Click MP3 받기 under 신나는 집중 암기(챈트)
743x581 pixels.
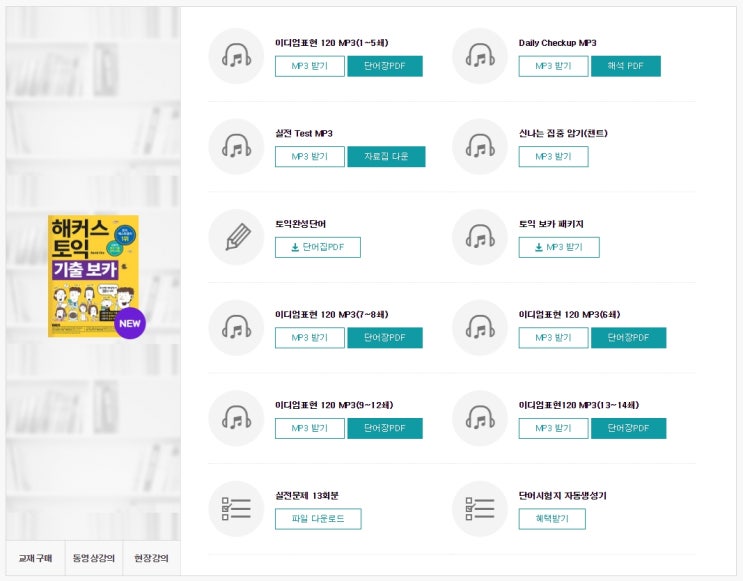coord(553,157)
